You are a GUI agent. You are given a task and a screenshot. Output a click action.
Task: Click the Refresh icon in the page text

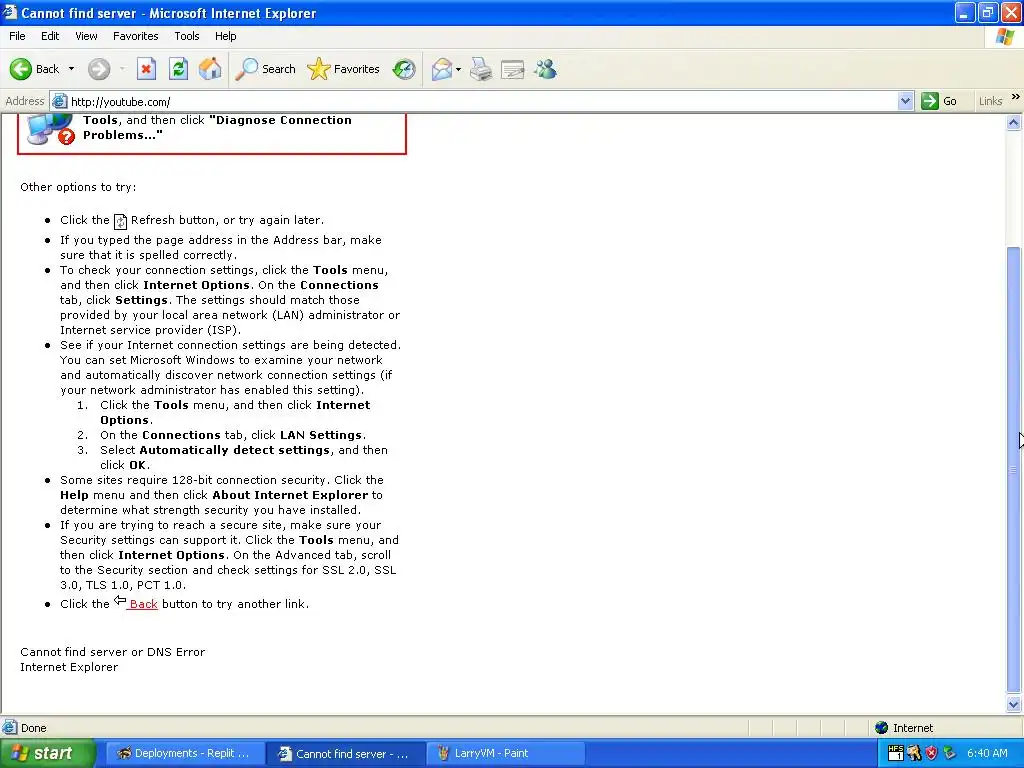click(120, 221)
